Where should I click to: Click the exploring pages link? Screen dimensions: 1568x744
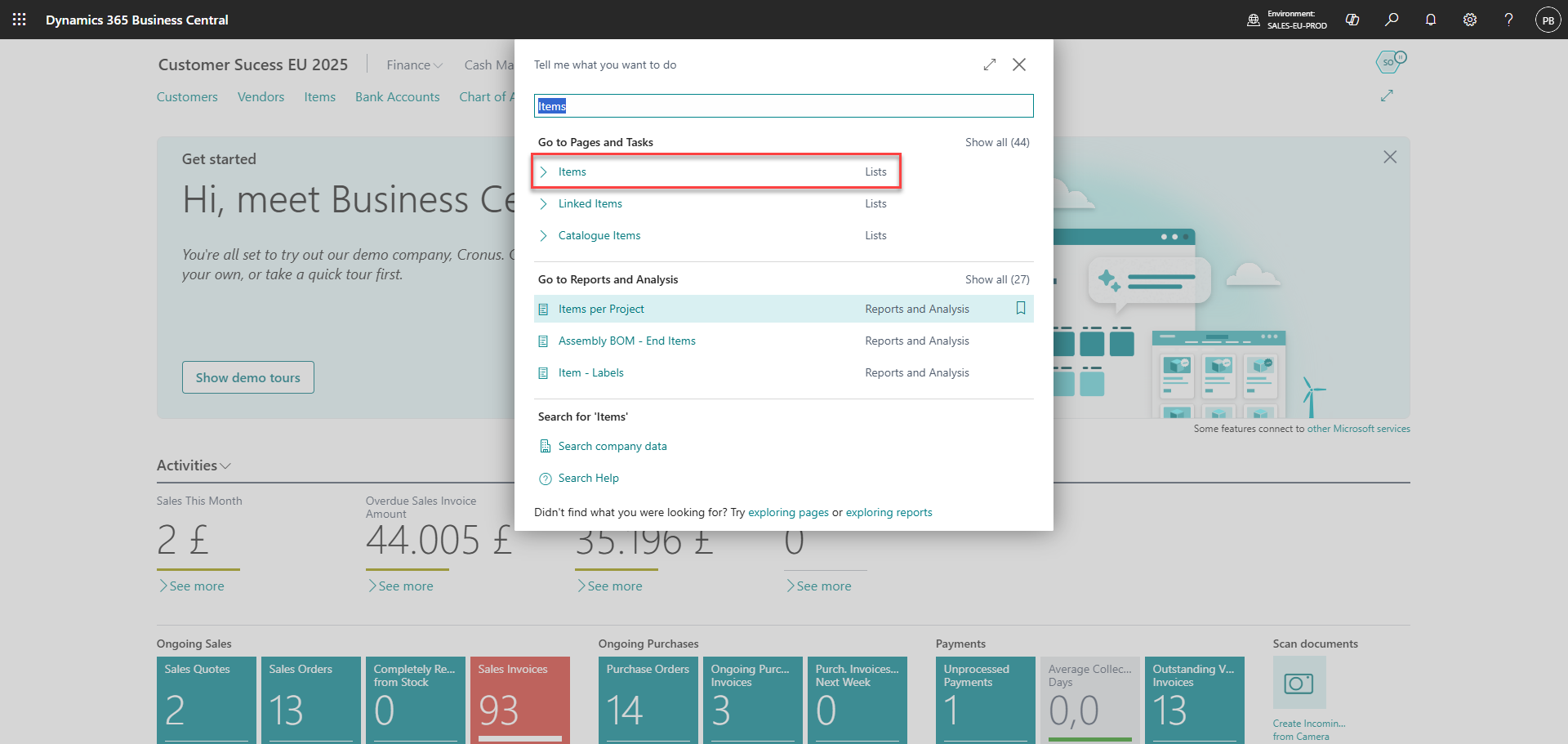click(x=788, y=512)
